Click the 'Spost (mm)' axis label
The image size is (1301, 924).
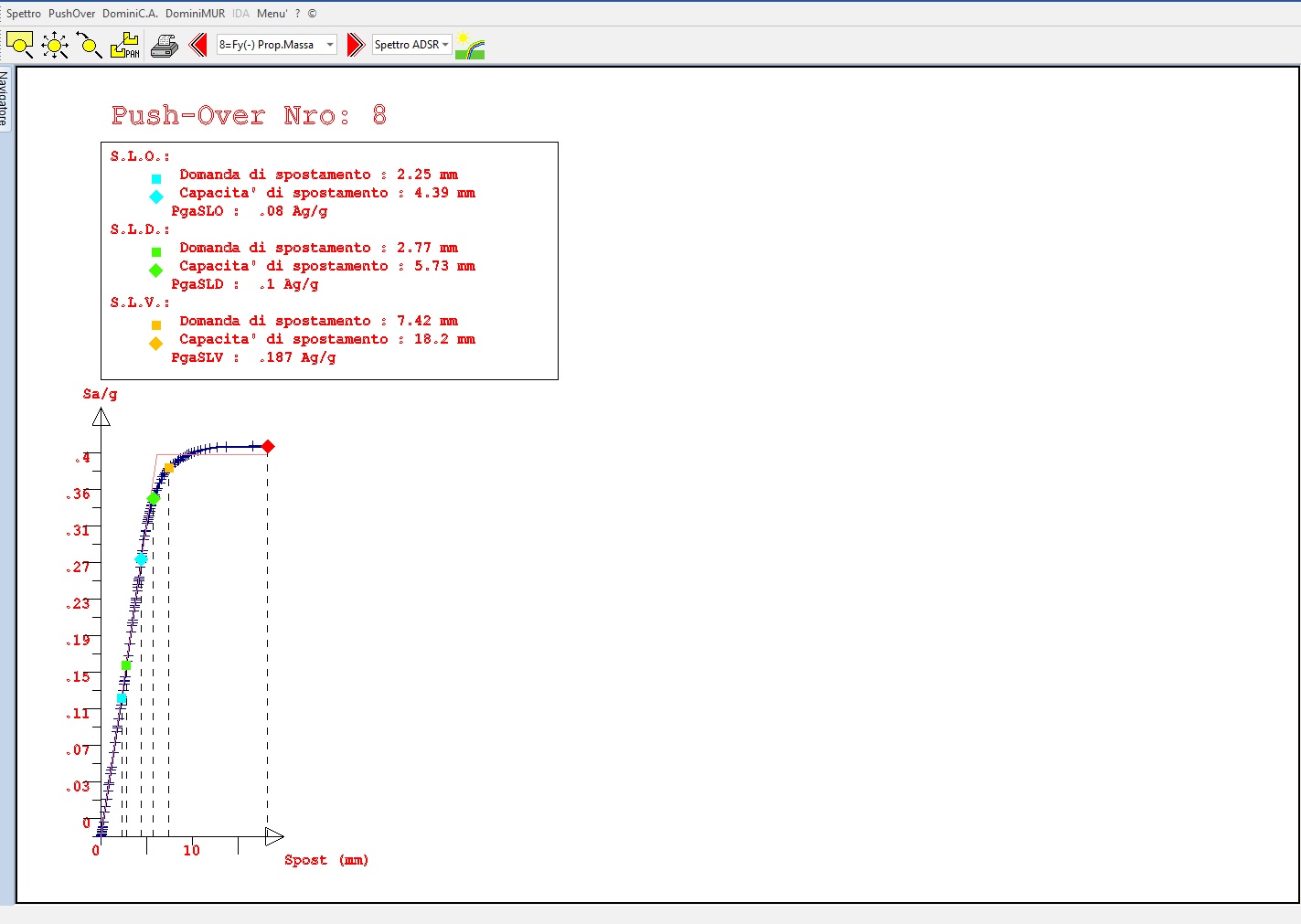click(x=326, y=860)
